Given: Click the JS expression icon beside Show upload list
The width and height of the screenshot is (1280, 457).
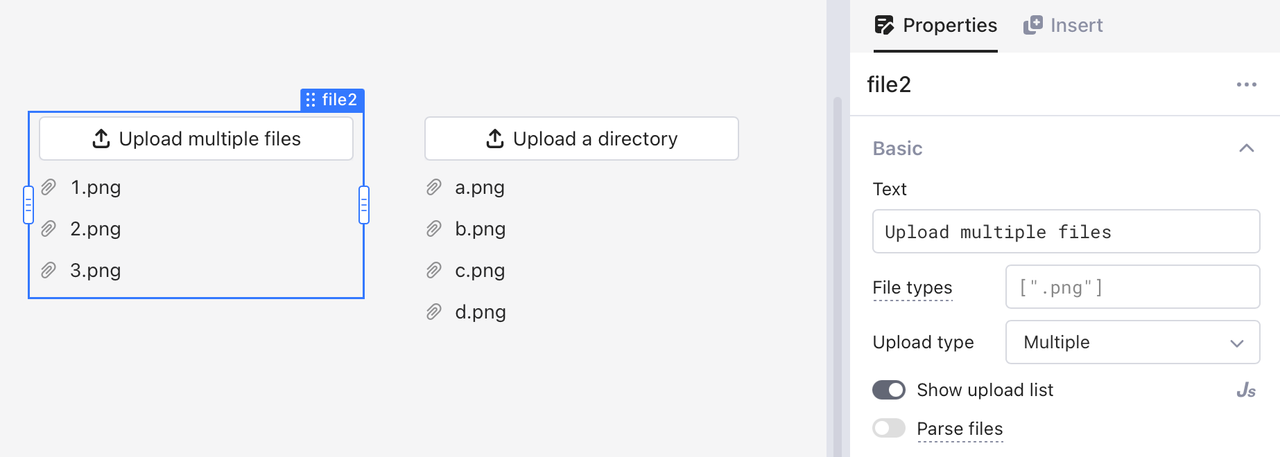Looking at the screenshot, I should coord(1246,391).
